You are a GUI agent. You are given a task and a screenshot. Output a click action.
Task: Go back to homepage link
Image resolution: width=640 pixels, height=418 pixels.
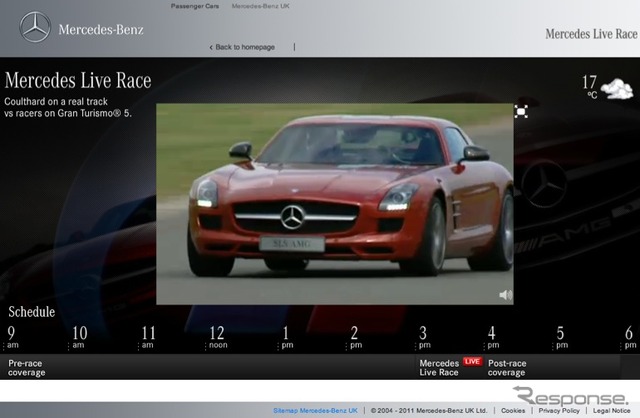[242, 47]
